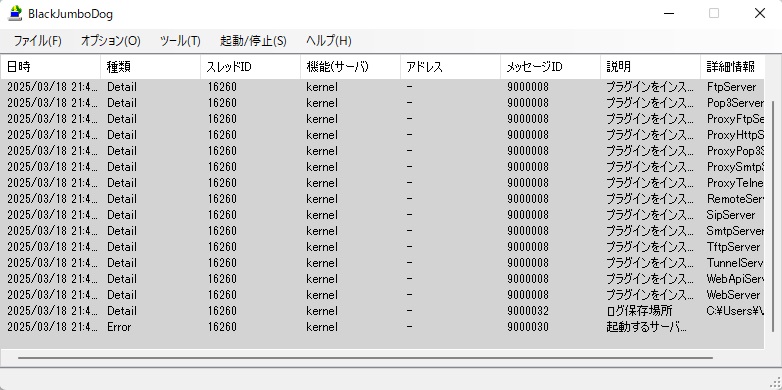Click the 起動するサーバ... description cell
782x390 pixels.
pos(647,327)
